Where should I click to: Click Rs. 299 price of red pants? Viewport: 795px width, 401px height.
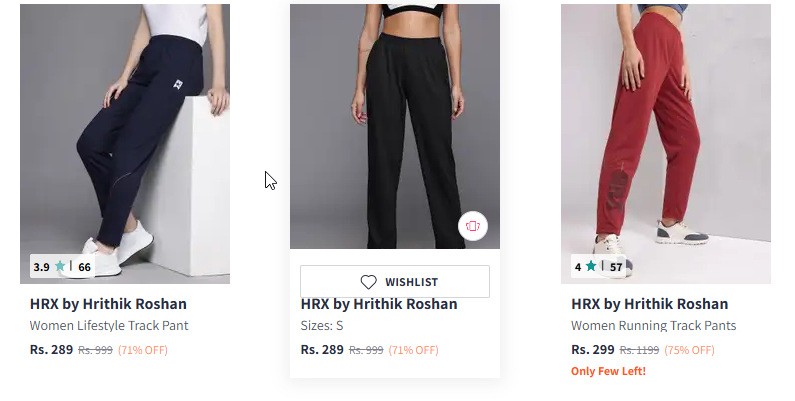[x=592, y=350]
